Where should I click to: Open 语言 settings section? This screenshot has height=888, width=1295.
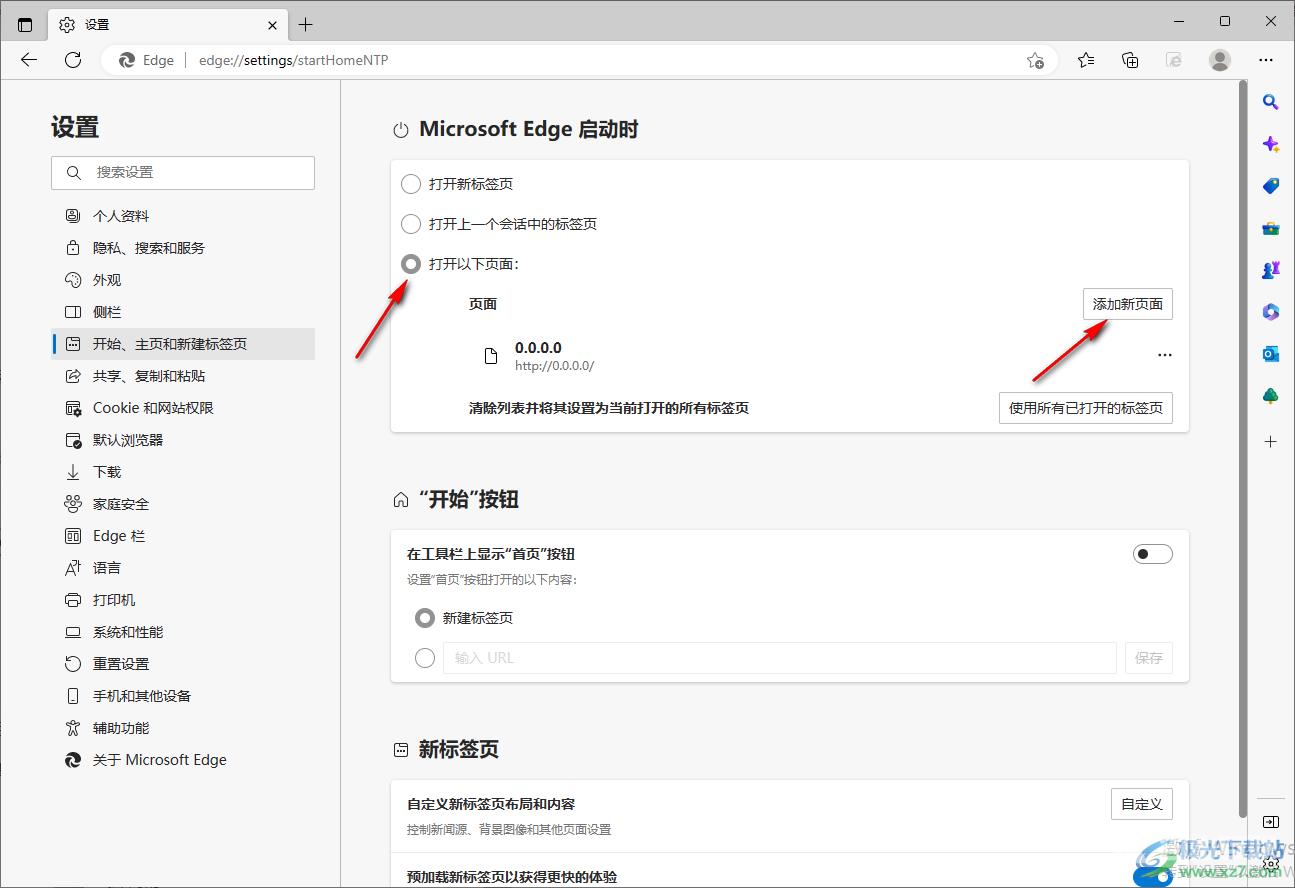coord(183,568)
